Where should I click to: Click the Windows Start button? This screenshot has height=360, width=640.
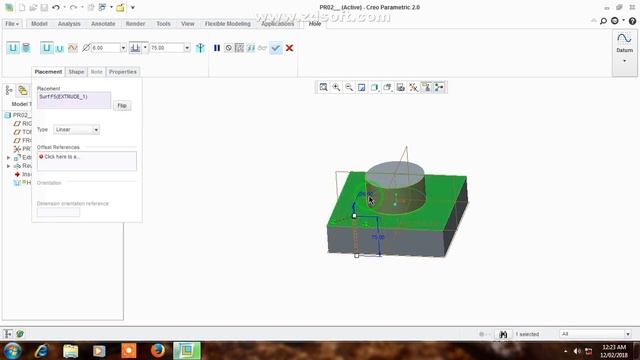tap(12, 351)
